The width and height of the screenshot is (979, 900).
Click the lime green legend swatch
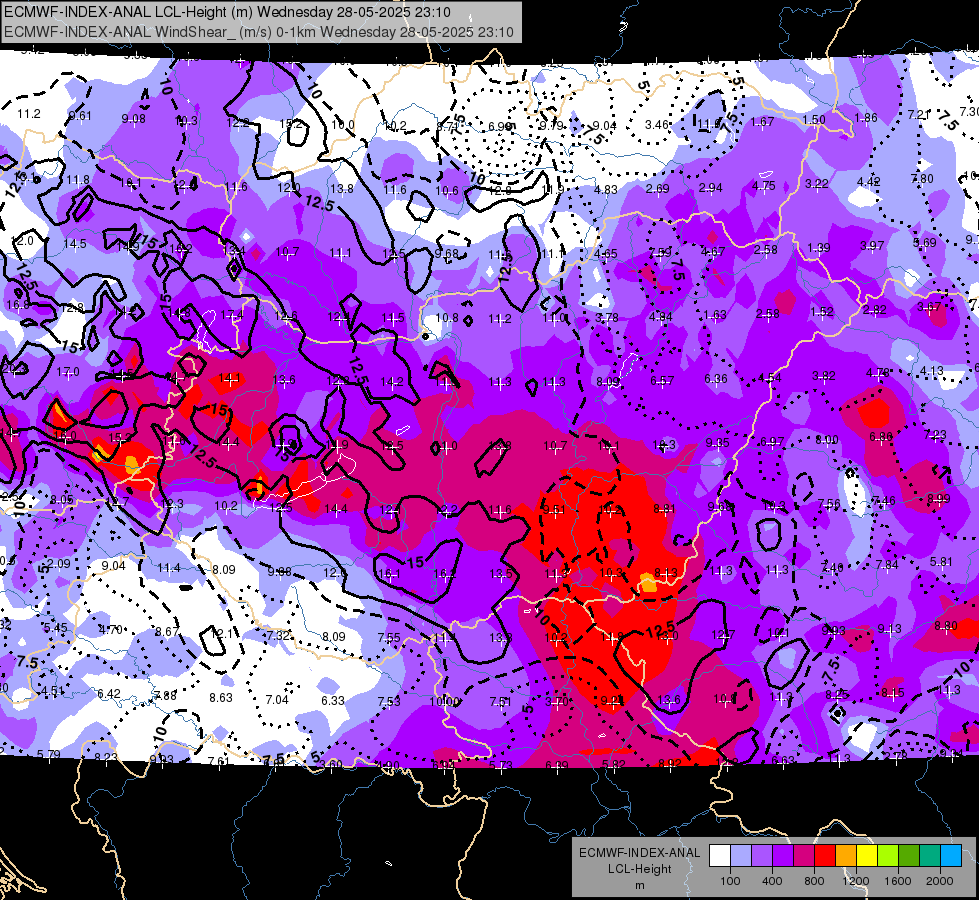[889, 856]
